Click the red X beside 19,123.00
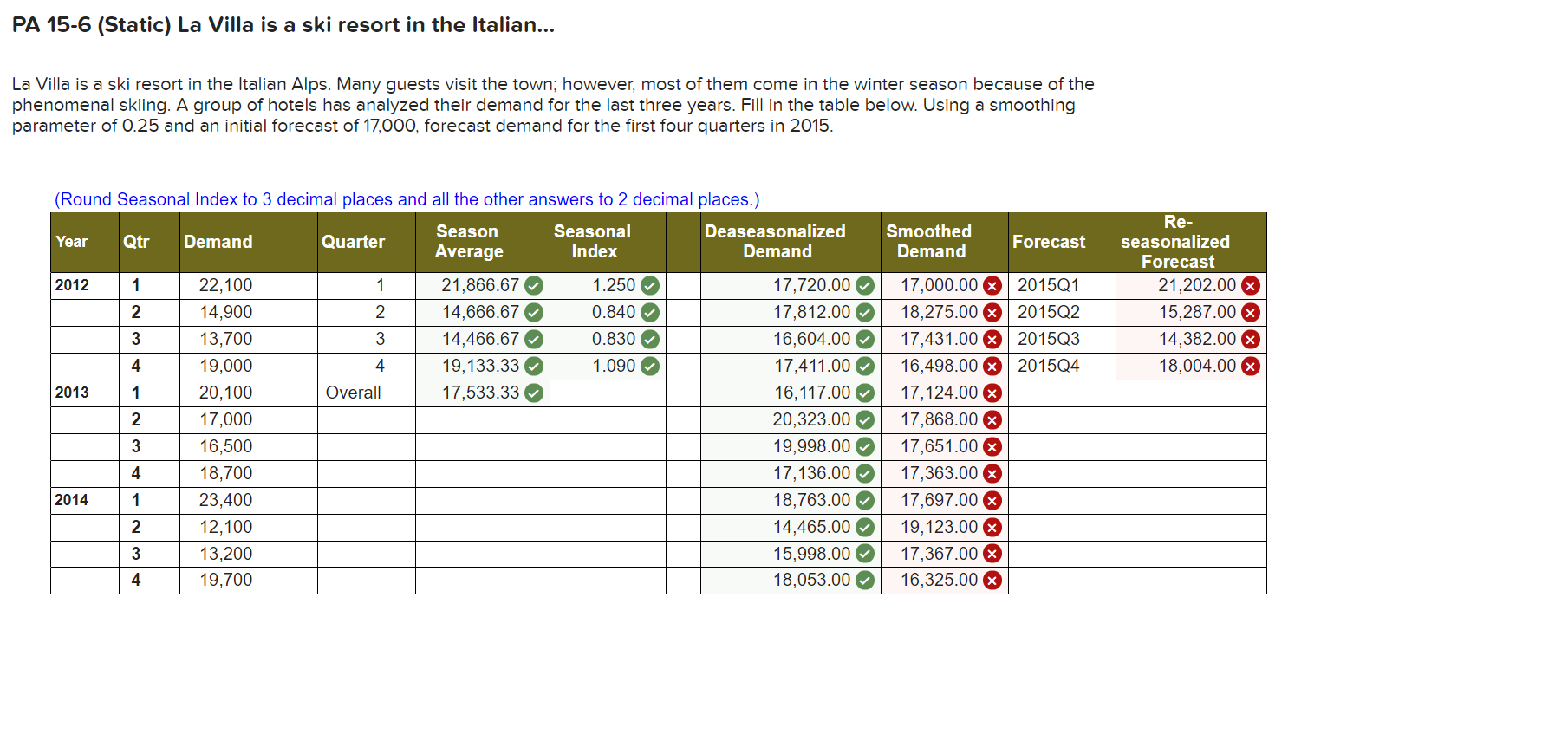Screen dimensions: 1568x734 992,528
